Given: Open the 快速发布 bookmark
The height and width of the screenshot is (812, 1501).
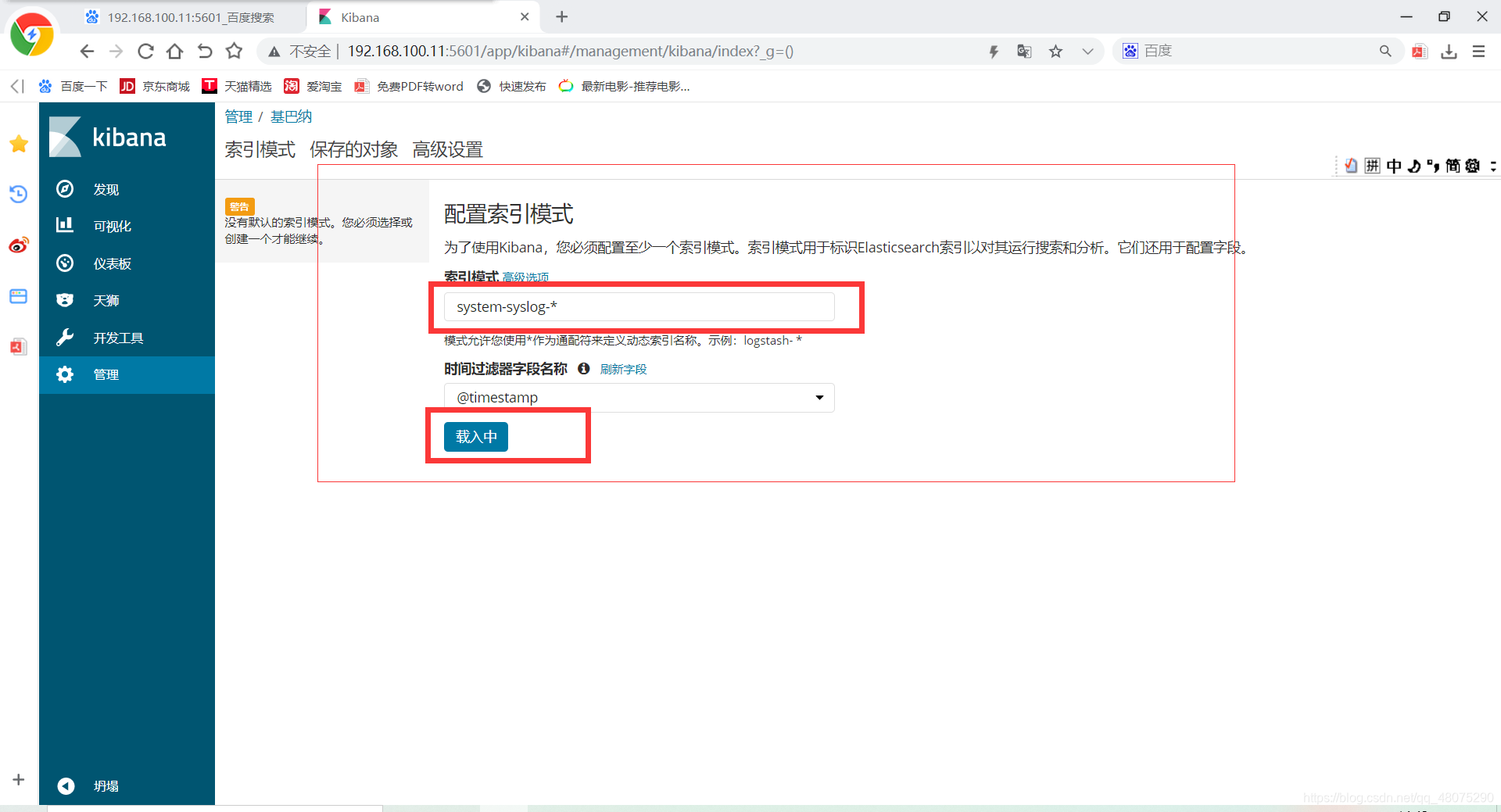Looking at the screenshot, I should 511,86.
